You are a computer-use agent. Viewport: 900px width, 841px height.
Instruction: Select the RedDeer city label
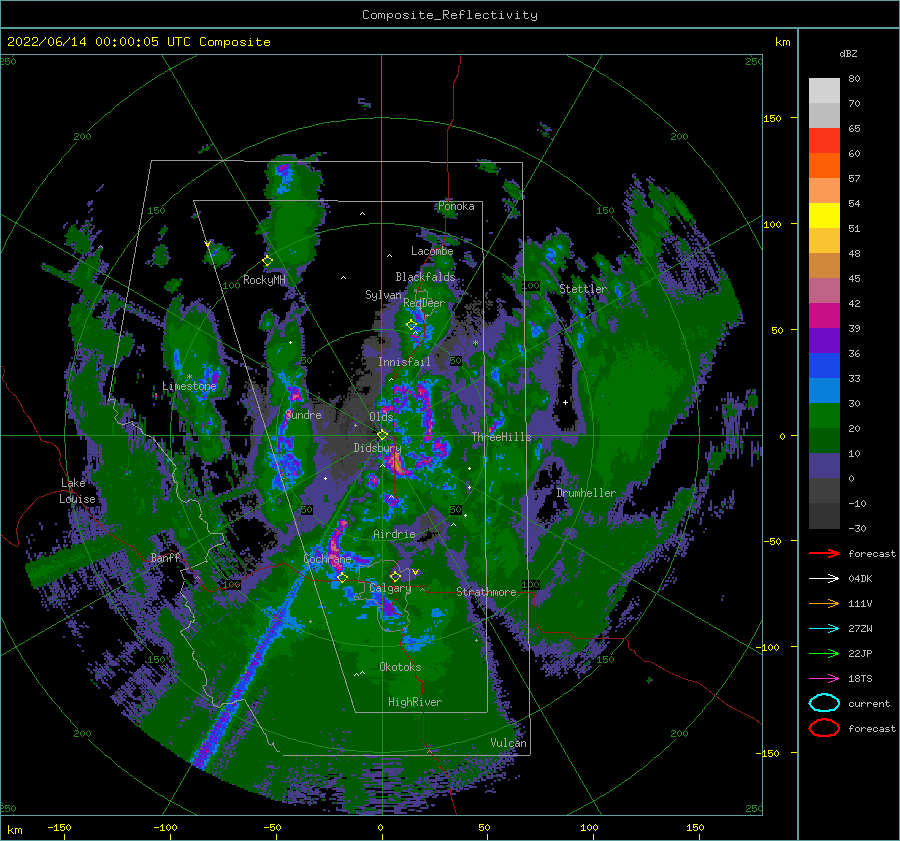tap(424, 303)
